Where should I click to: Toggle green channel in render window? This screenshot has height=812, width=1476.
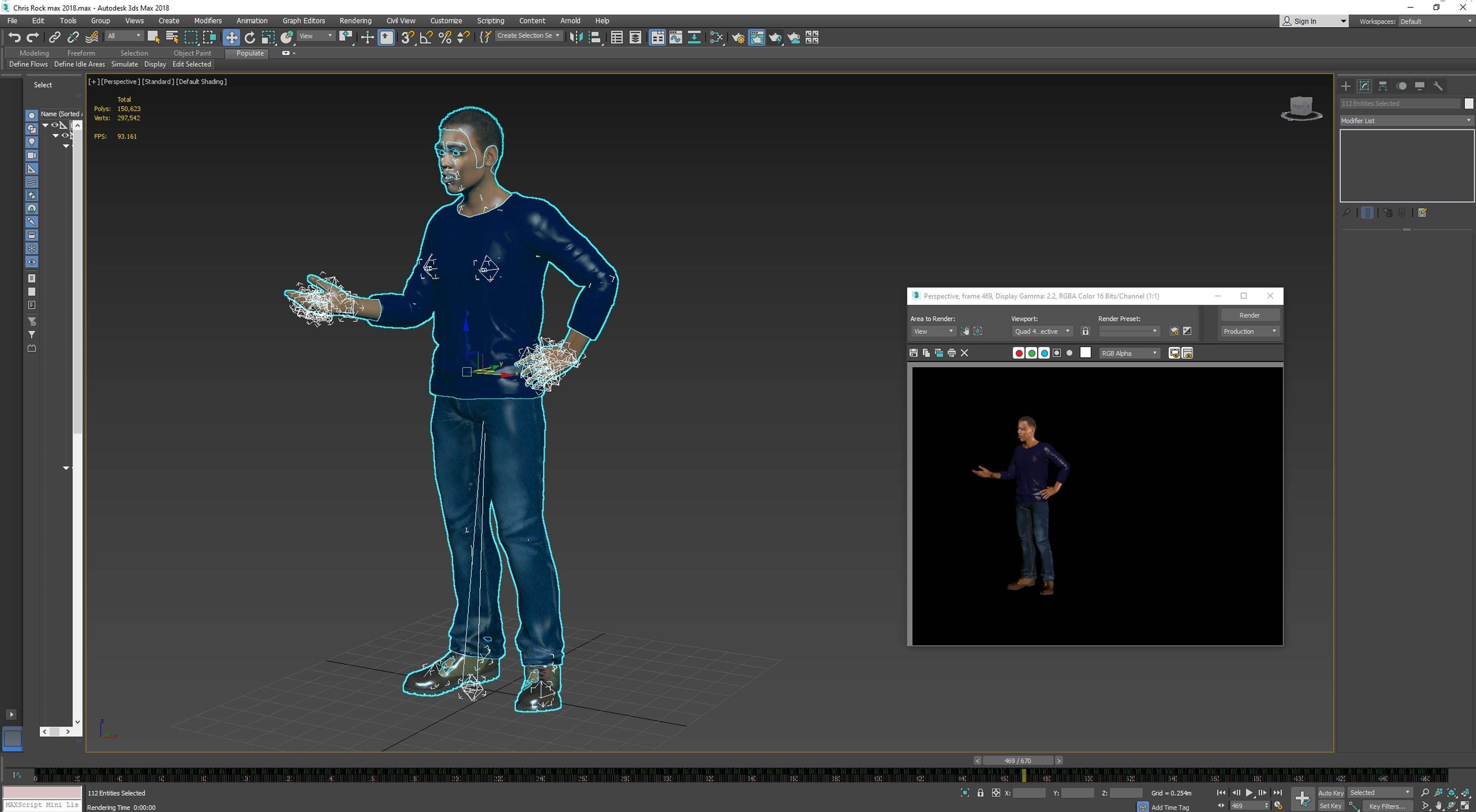[1032, 353]
